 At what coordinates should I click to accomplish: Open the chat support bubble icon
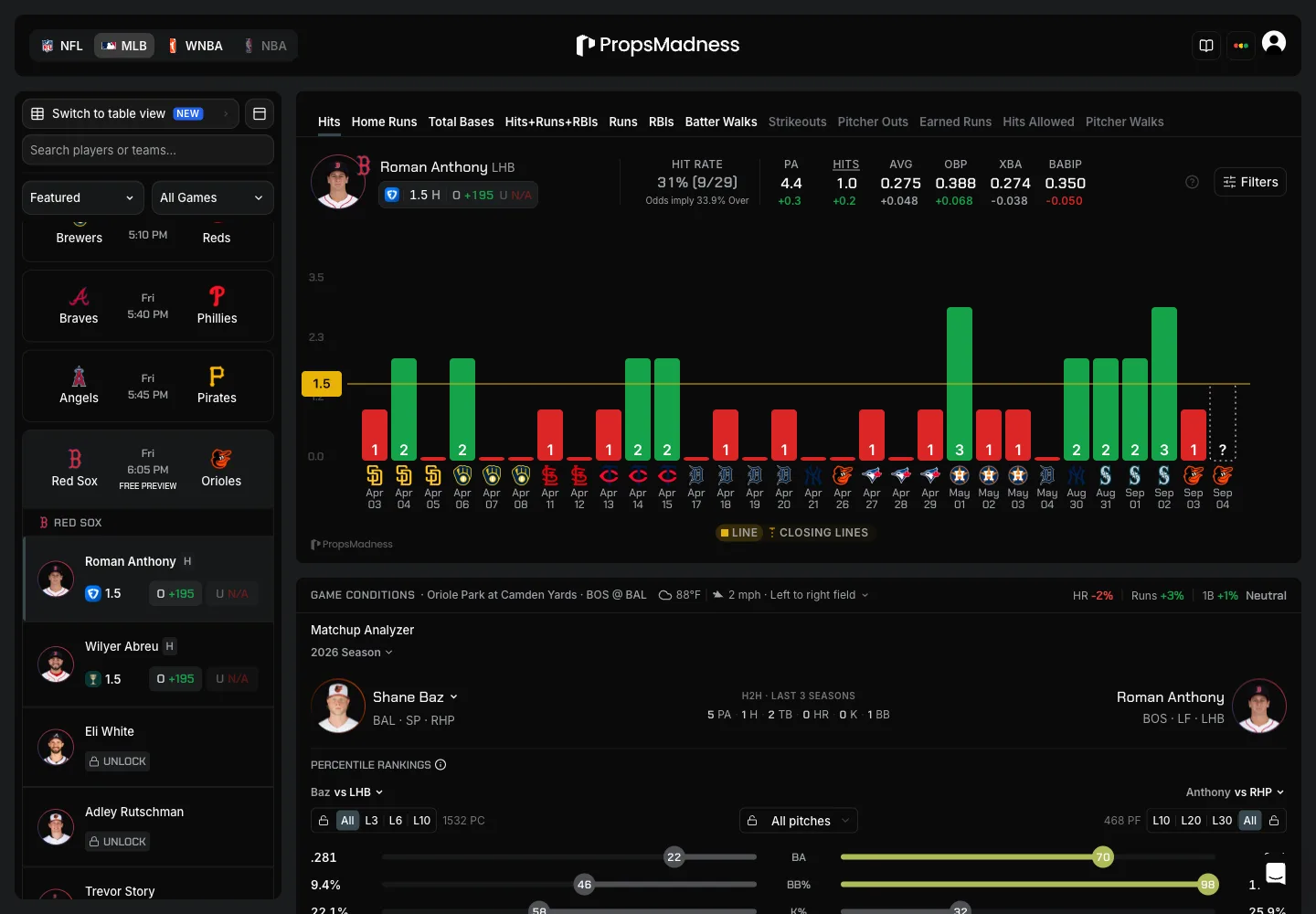point(1276,873)
